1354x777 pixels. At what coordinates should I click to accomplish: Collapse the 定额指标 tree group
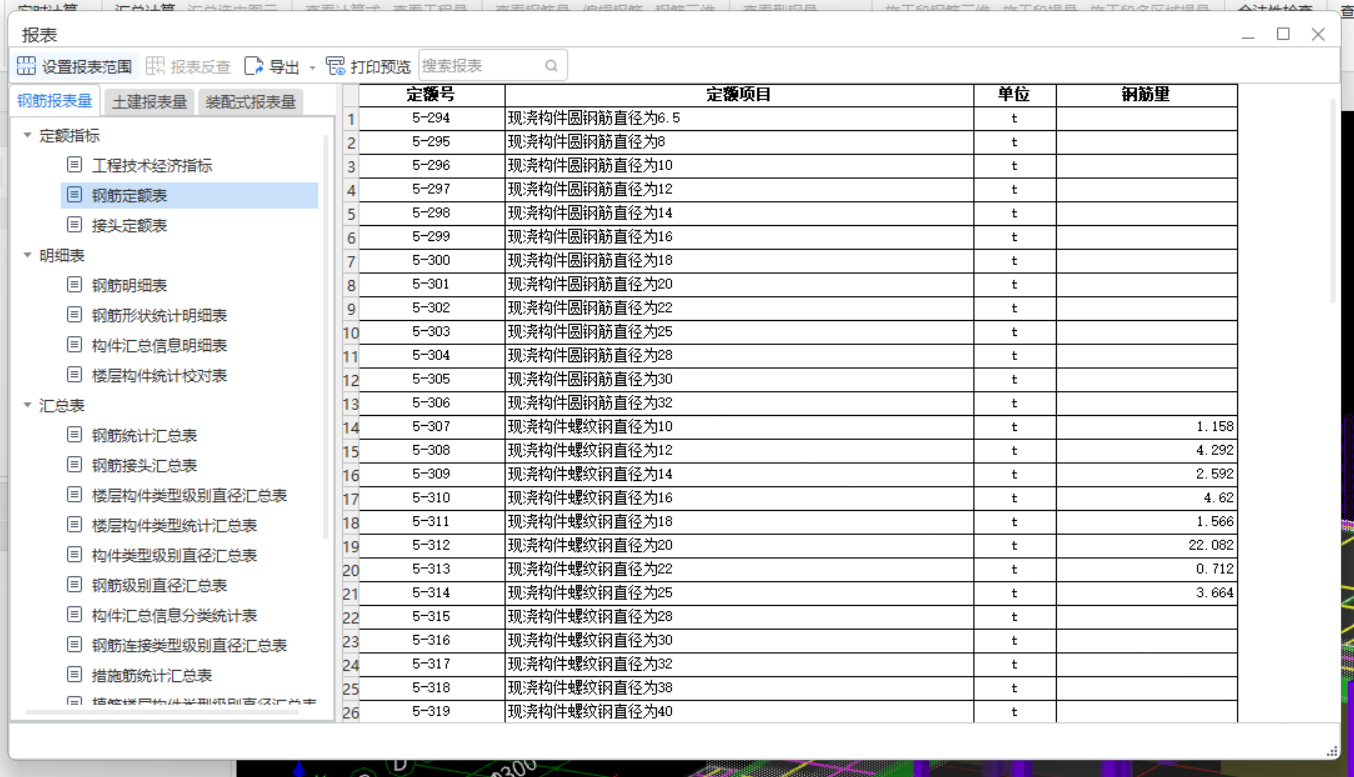tap(27, 136)
